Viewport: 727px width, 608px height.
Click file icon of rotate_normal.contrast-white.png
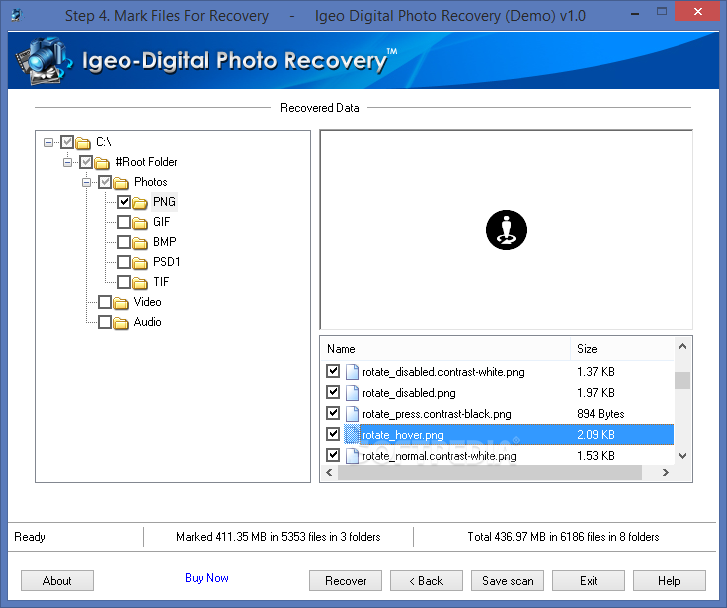tap(352, 455)
